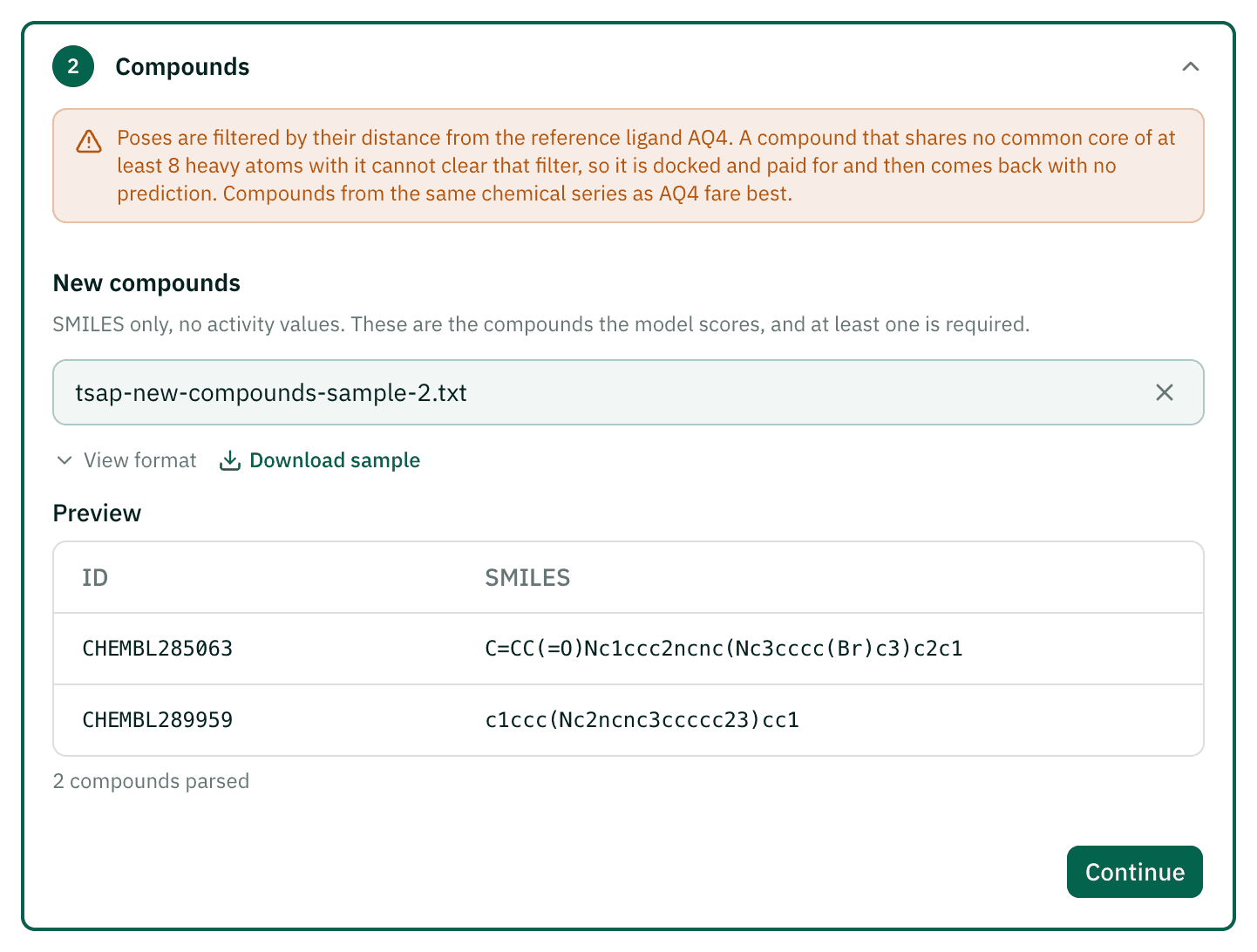Click the '2 compounds parsed' status text
The width and height of the screenshot is (1257, 952).
(x=151, y=781)
